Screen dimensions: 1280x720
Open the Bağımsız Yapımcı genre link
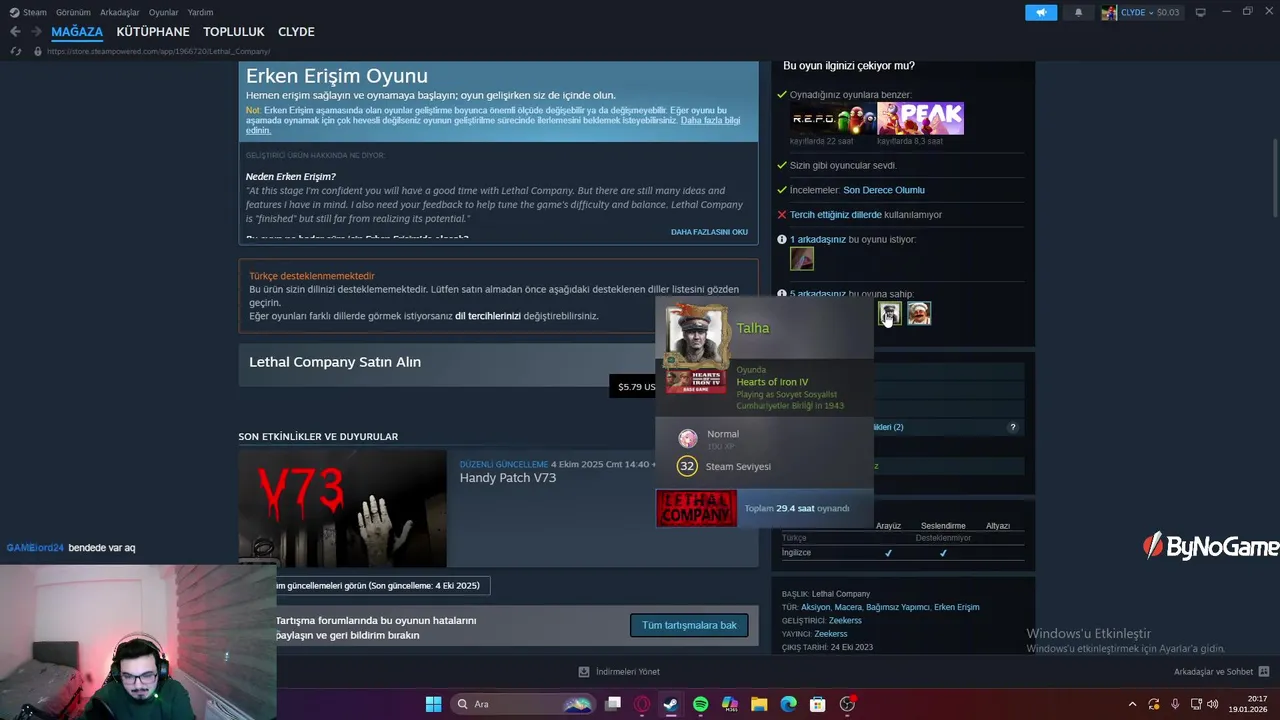tap(898, 607)
